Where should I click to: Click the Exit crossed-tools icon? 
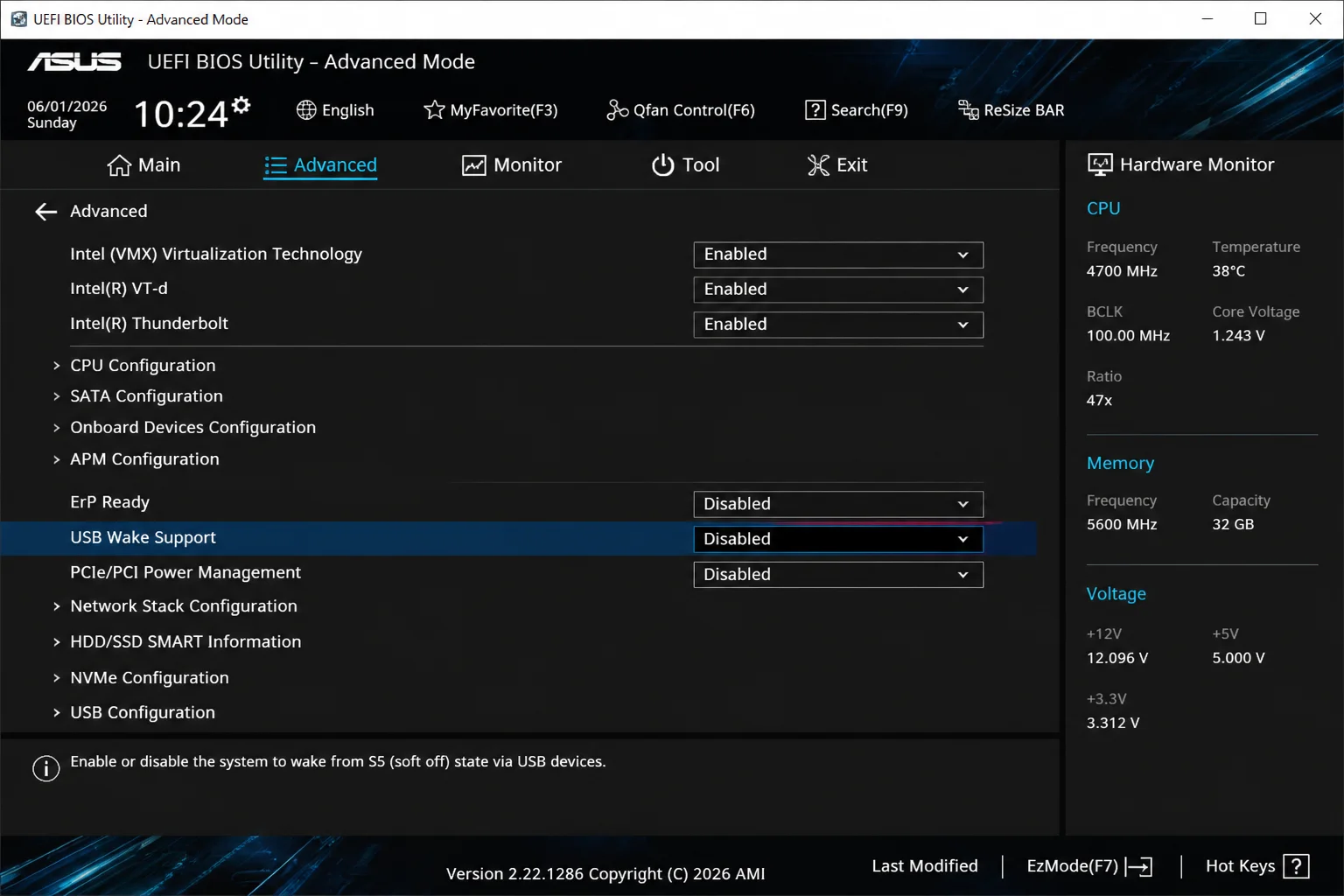[818, 164]
